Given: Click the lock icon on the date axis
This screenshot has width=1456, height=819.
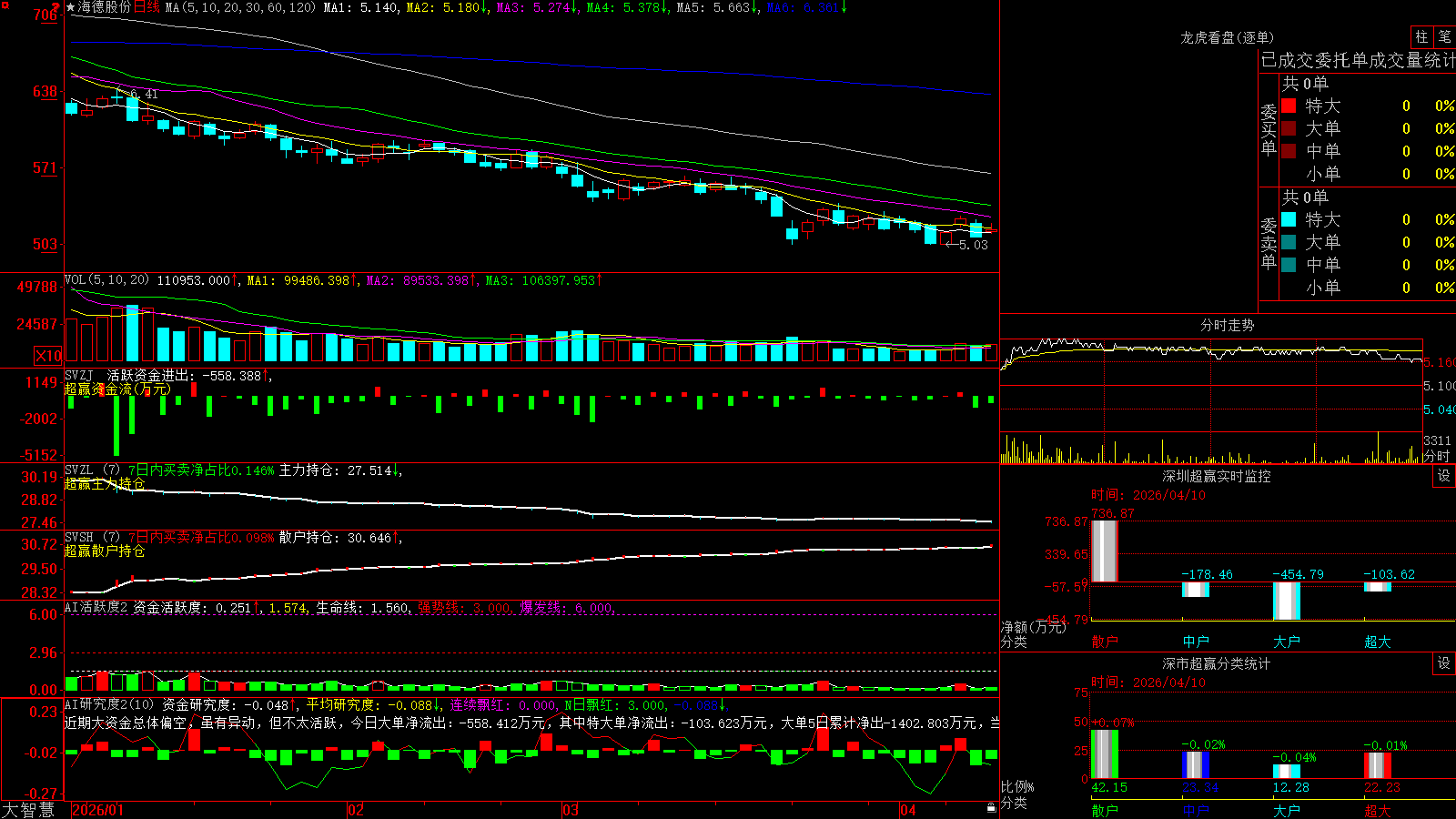Looking at the screenshot, I should [992, 808].
